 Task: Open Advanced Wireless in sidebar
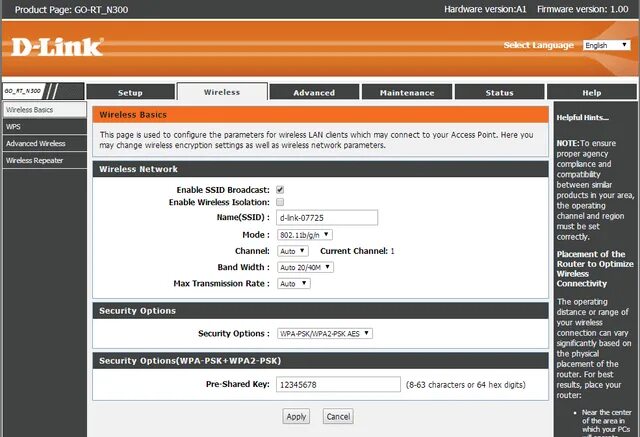pos(44,143)
